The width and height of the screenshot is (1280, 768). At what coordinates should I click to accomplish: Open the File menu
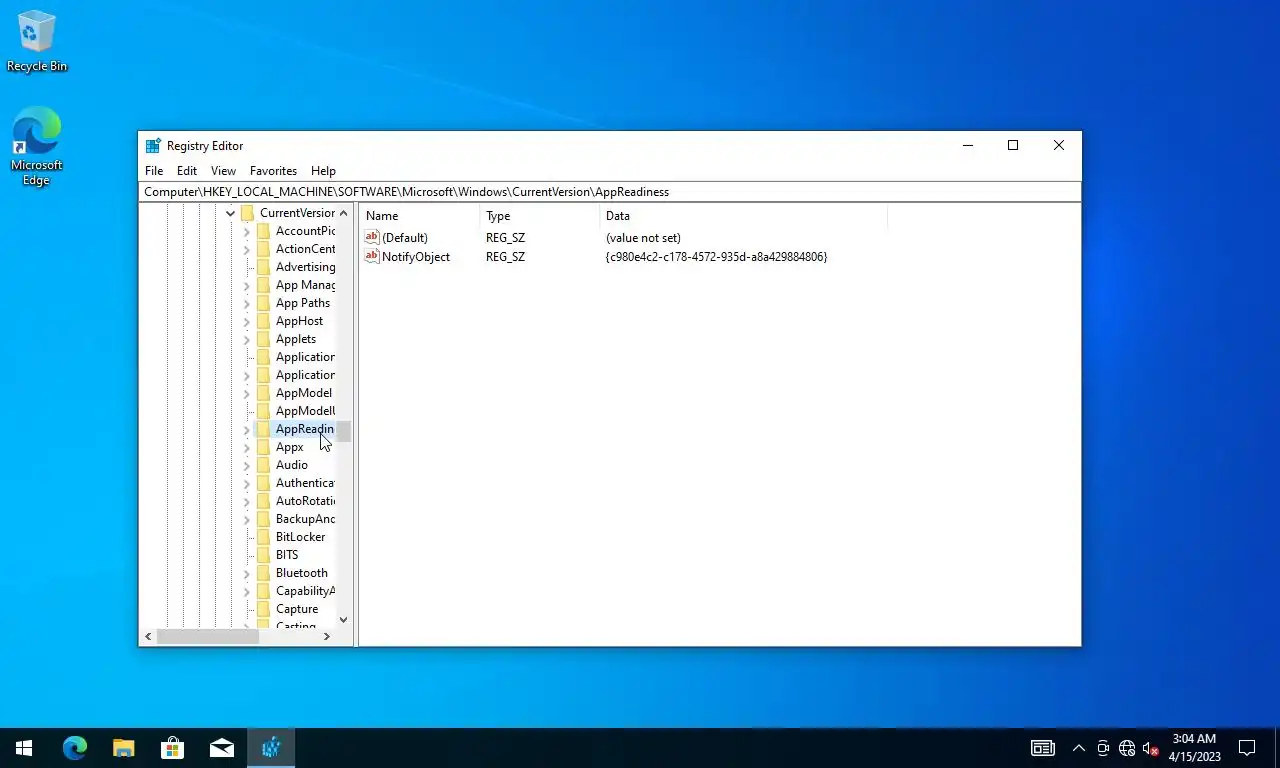point(154,171)
